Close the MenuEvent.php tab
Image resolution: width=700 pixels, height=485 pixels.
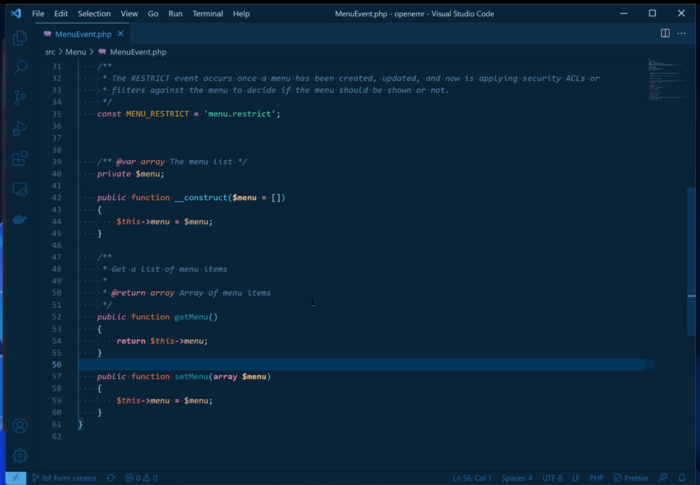pyautogui.click(x=123, y=34)
